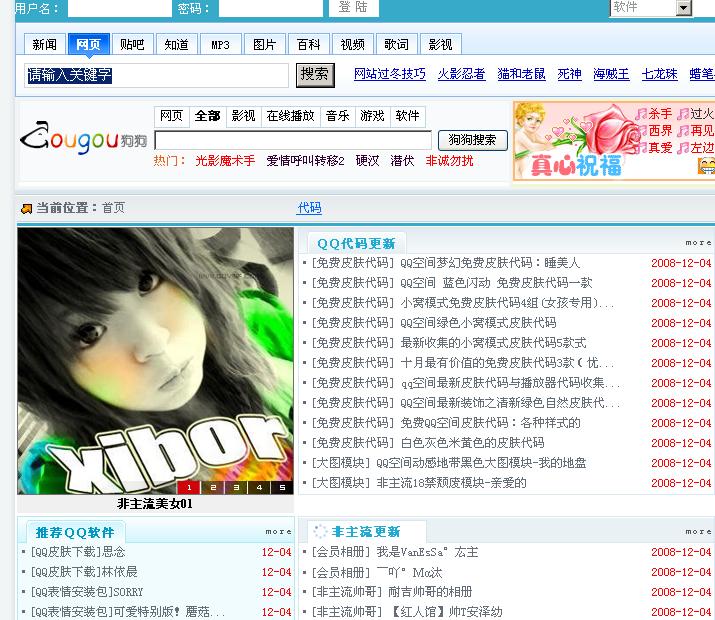Open the 火影忍者 link
Screen dimensions: 715x620
[461, 74]
